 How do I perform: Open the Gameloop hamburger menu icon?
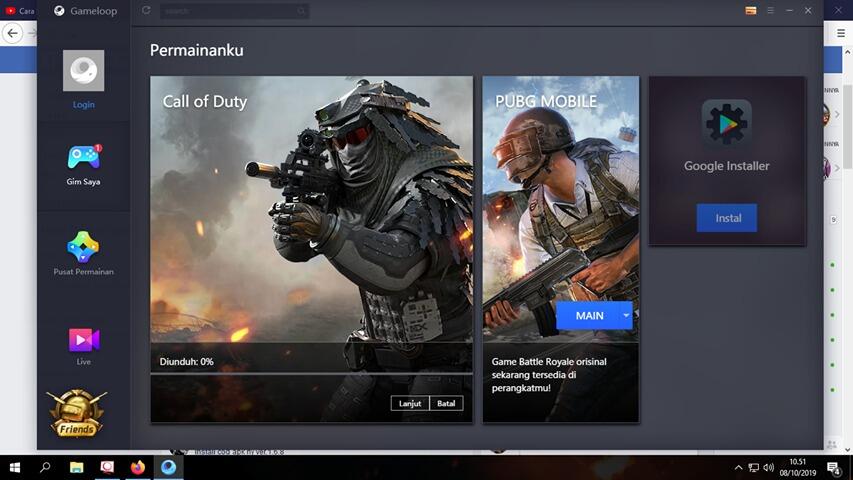(770, 10)
